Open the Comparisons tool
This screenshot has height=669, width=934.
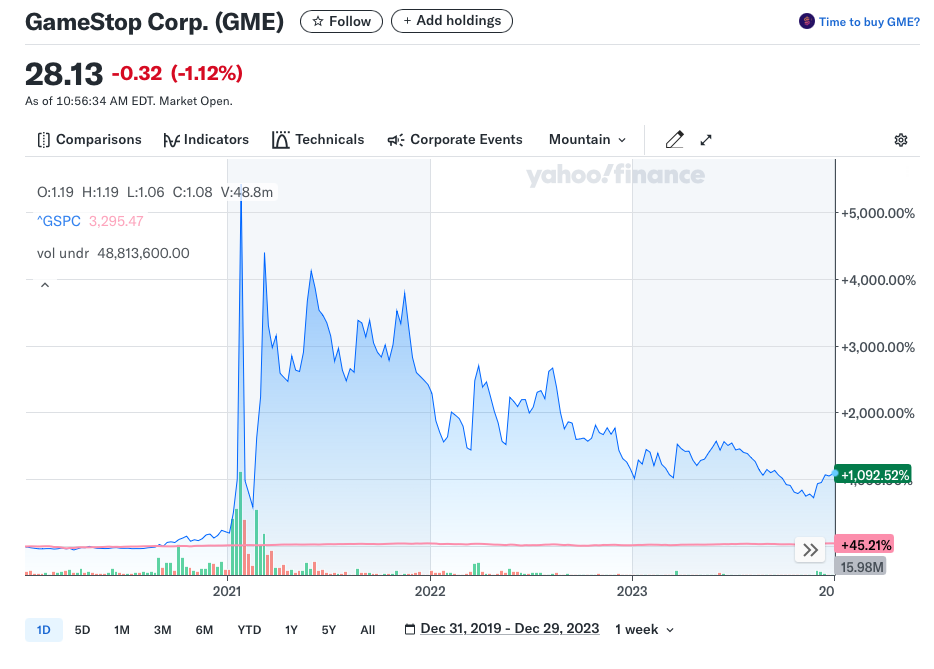tap(89, 139)
